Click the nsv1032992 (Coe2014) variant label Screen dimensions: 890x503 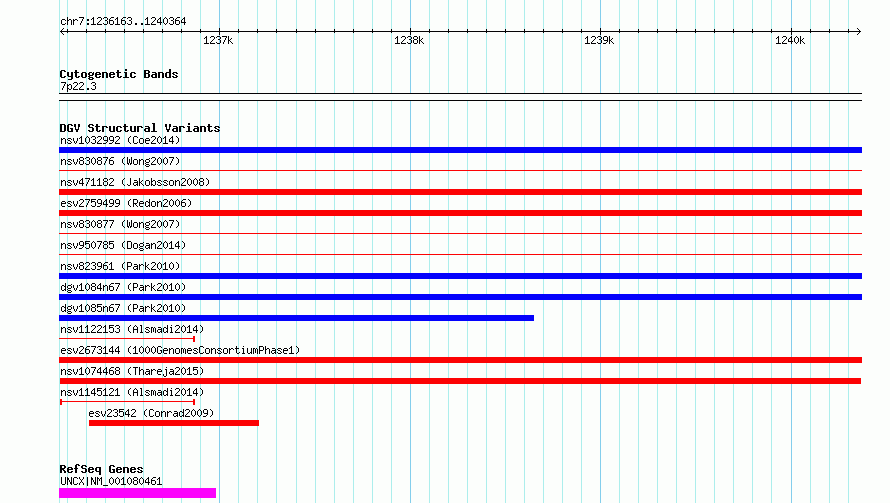[120, 140]
